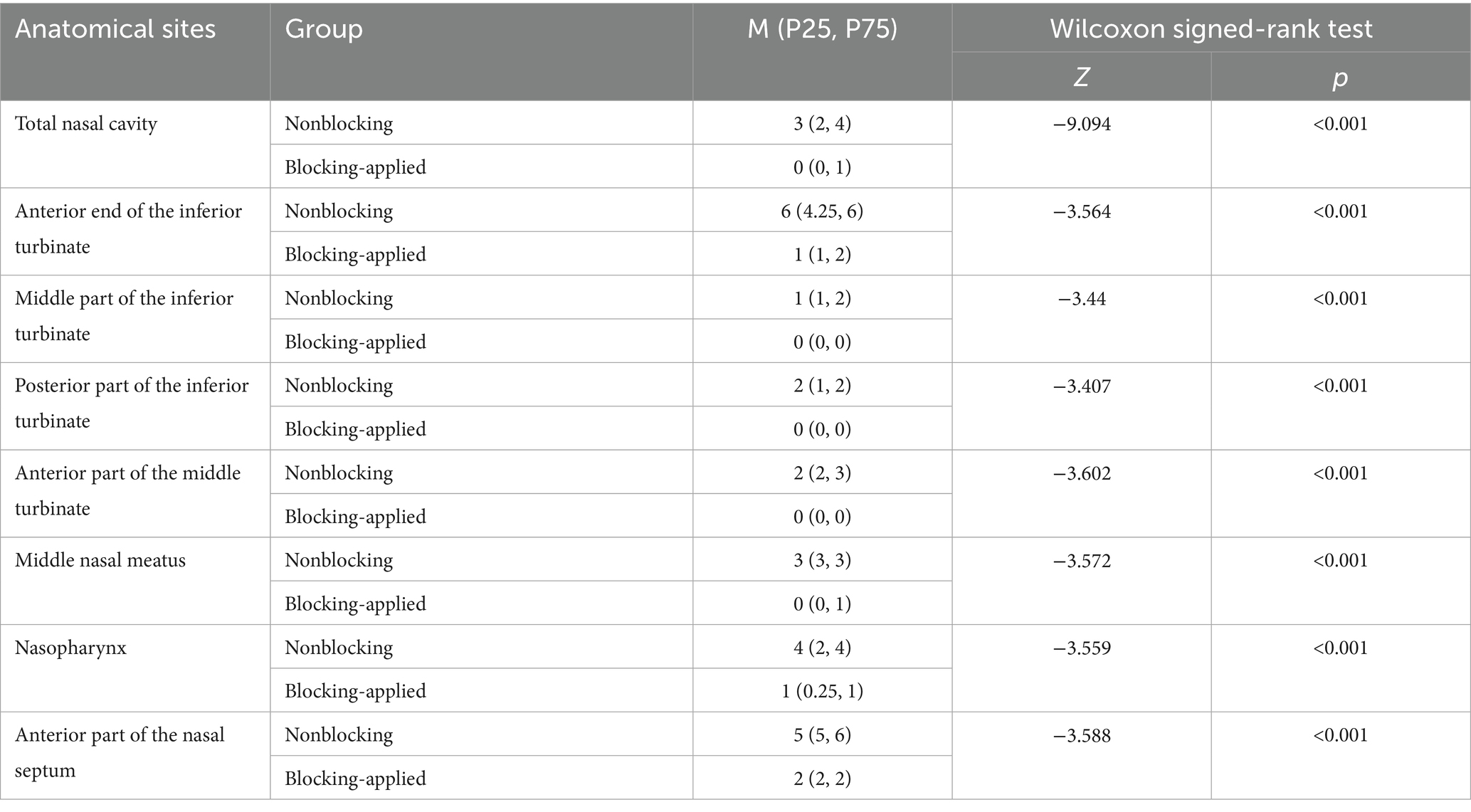The width and height of the screenshot is (1471, 812).
Task: Click the 'Group' column header
Action: pos(324,29)
